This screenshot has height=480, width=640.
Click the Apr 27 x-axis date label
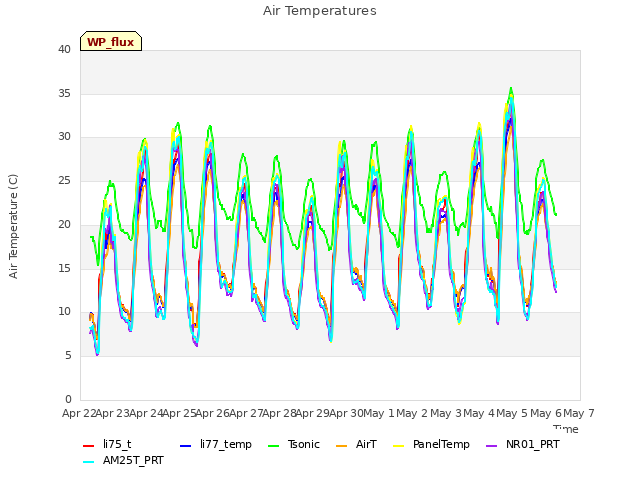[246, 413]
